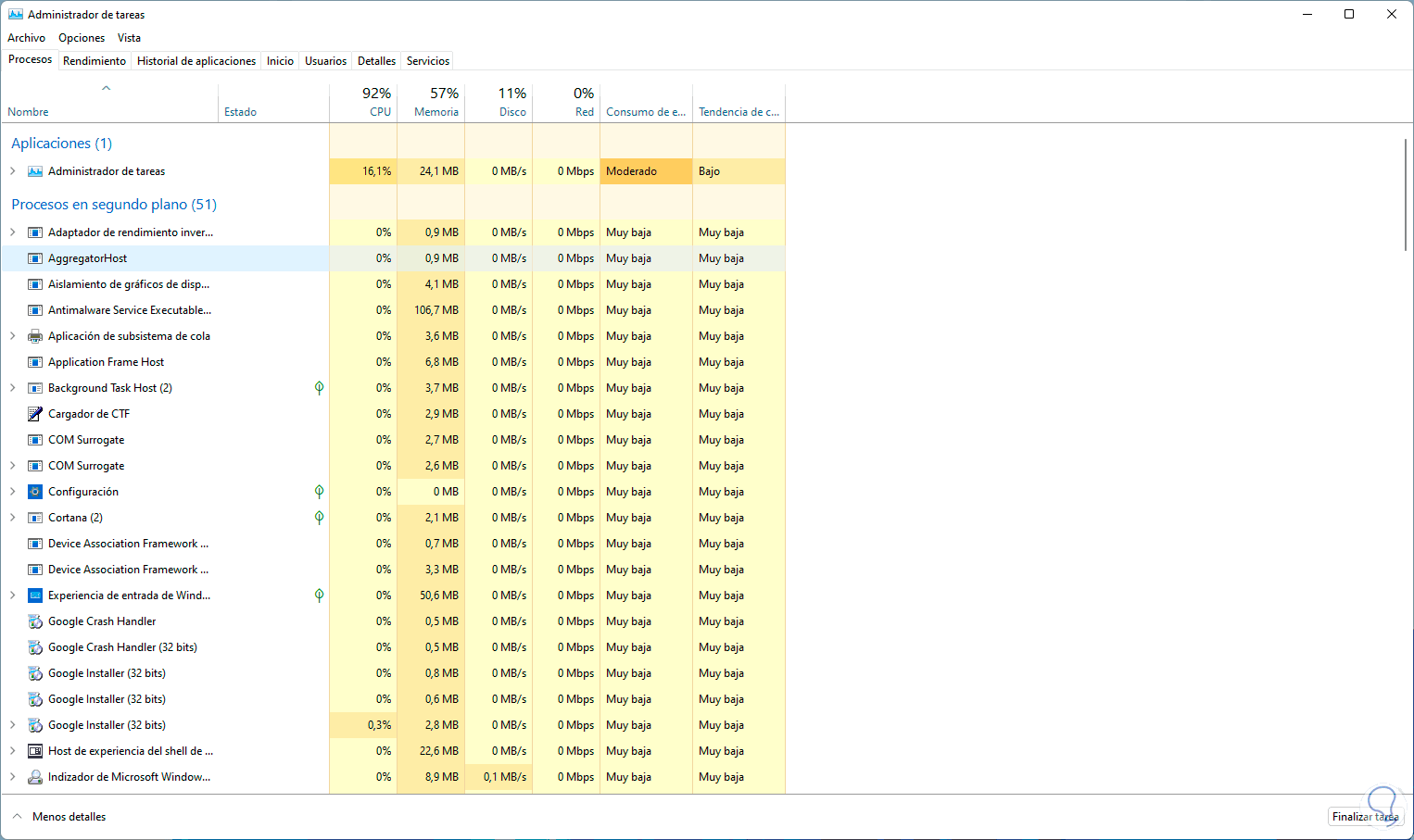The height and width of the screenshot is (840, 1414).
Task: Sort processes by the Memoria column
Action: (432, 103)
